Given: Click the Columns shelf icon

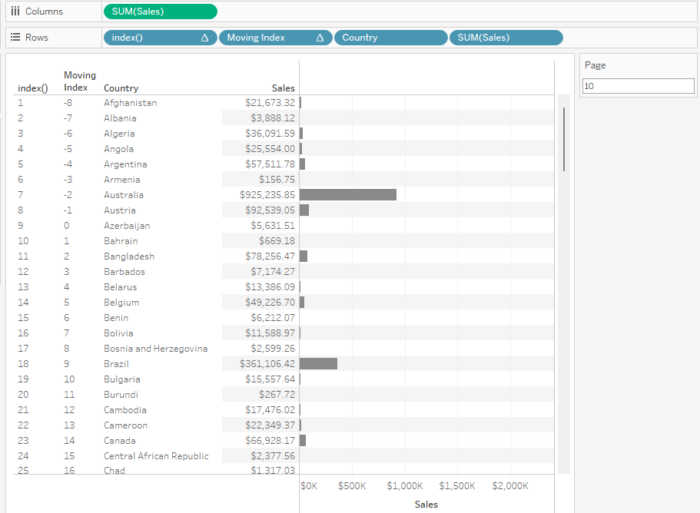Looking at the screenshot, I should tap(14, 11).
